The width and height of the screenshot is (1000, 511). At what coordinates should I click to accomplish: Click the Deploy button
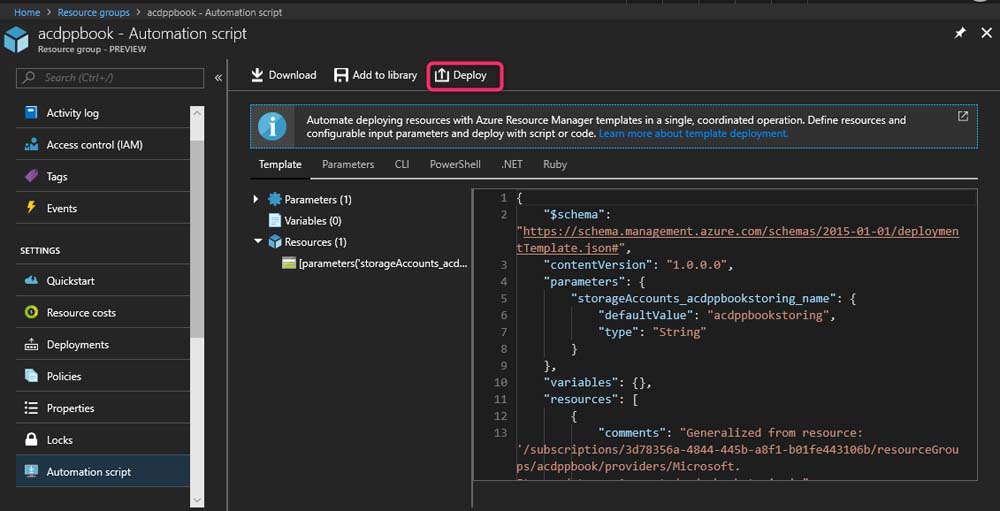click(x=463, y=75)
